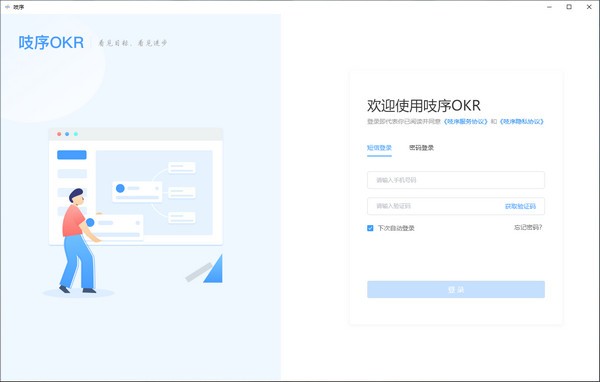The width and height of the screenshot is (600, 382).
Task: Switch to the 短信登录 tab
Action: click(379, 148)
